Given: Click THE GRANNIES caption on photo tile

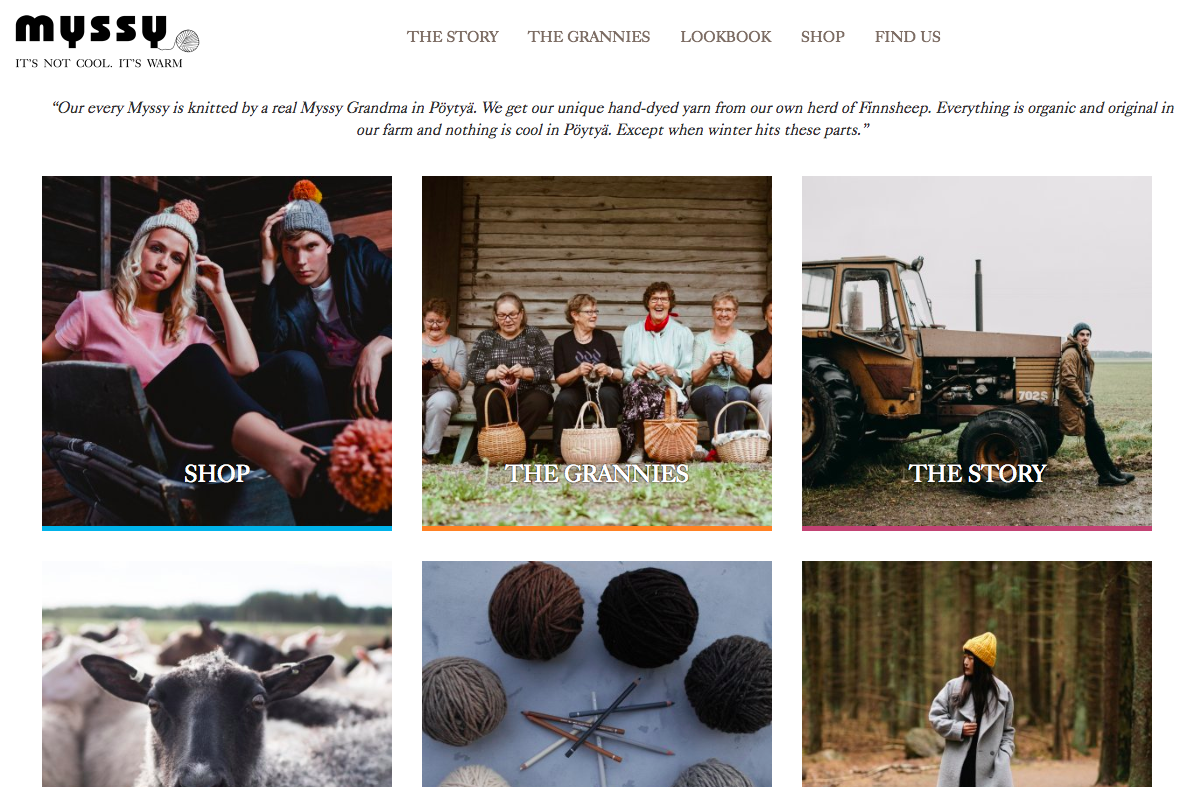Looking at the screenshot, I should tap(596, 474).
